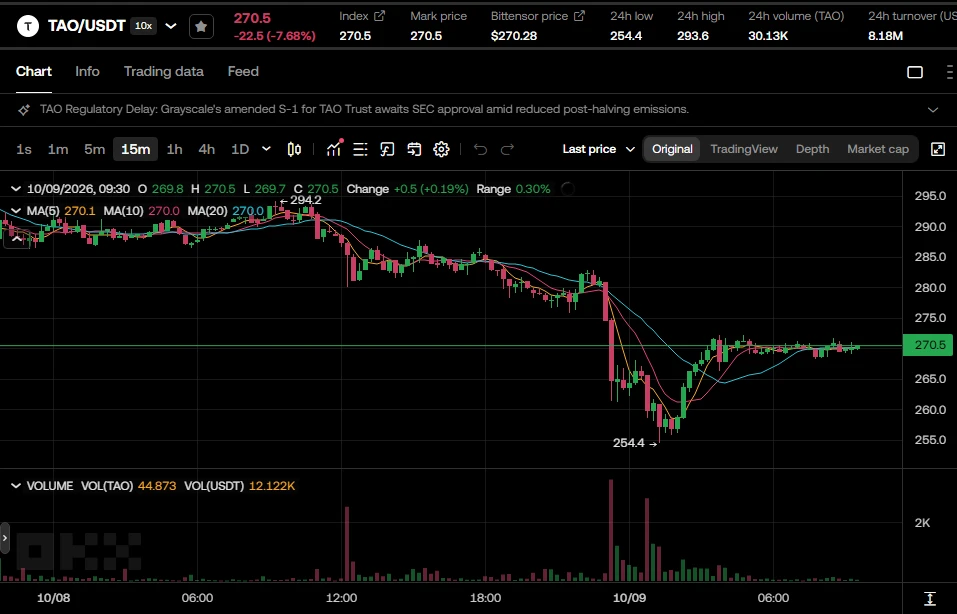
Task: Open the Trading data tab
Action: tap(164, 72)
